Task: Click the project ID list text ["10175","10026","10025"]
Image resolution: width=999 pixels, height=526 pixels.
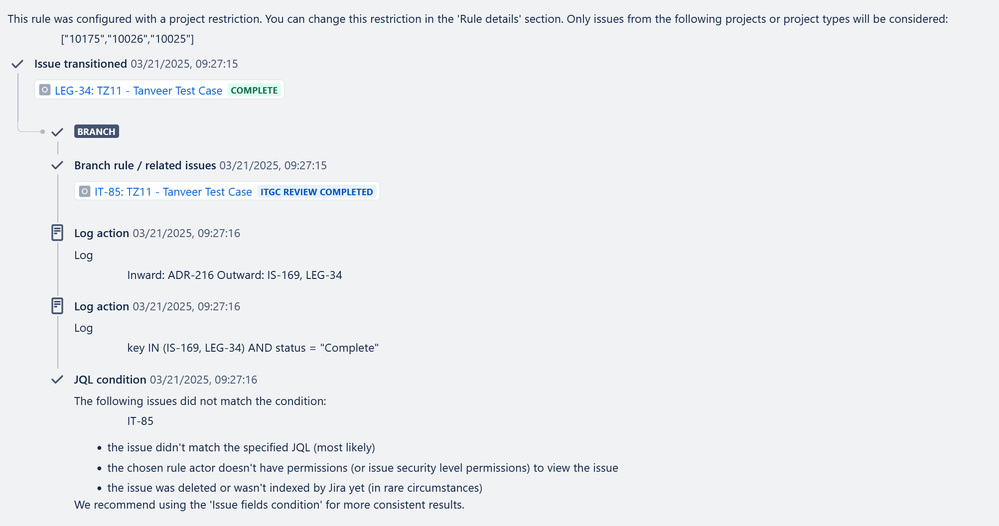Action: click(127, 39)
